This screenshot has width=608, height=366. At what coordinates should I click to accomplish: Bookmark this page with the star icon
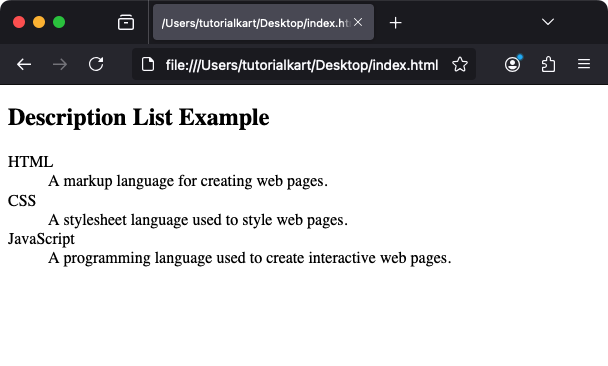[460, 64]
